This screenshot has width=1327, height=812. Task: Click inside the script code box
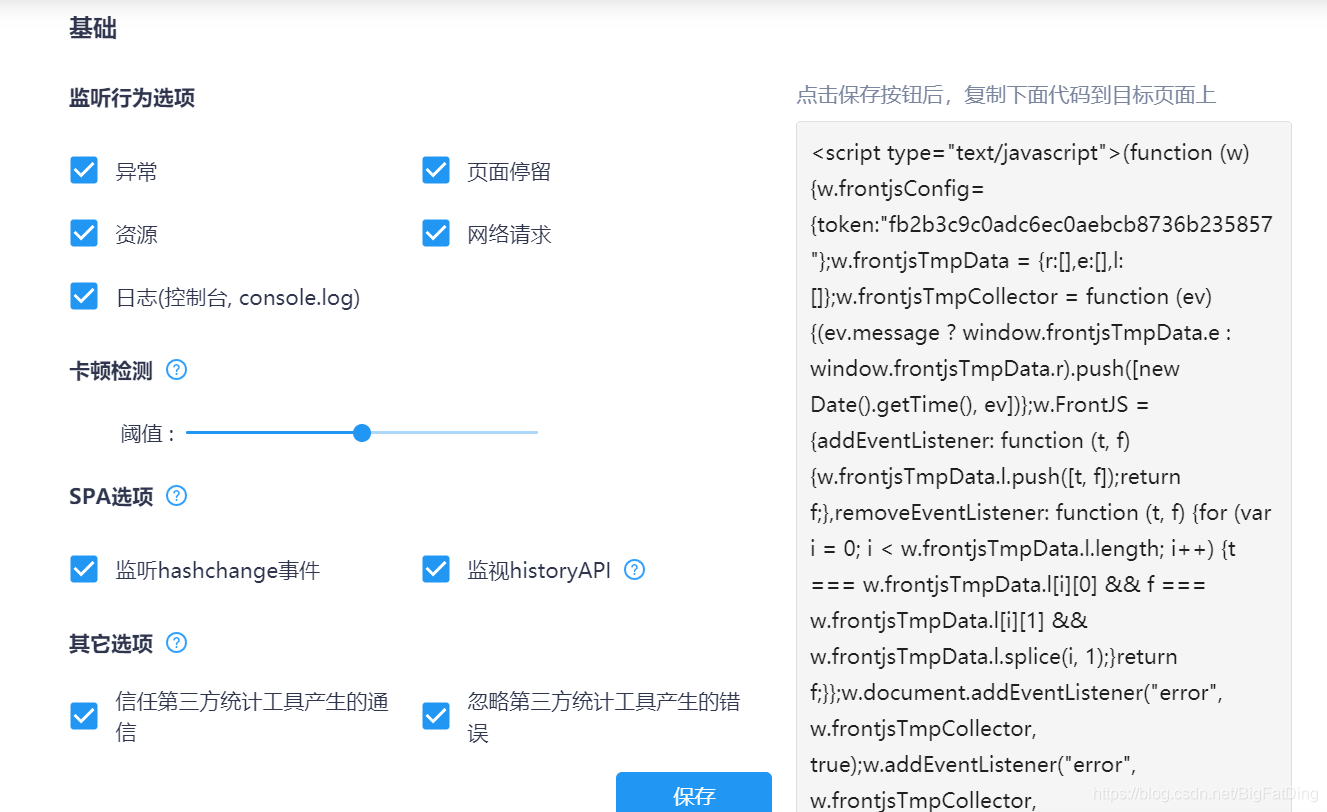[1044, 467]
